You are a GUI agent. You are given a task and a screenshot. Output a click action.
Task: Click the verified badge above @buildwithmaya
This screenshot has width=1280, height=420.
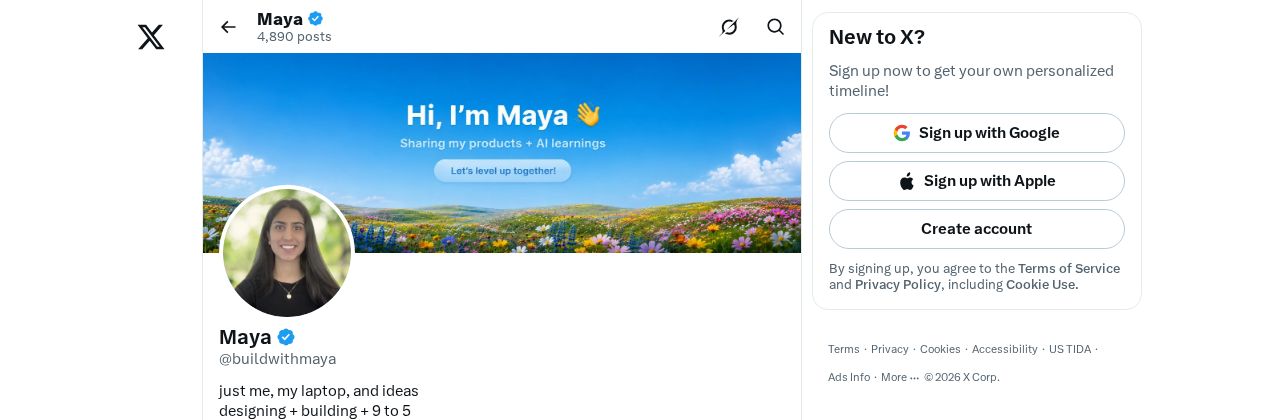pyautogui.click(x=286, y=337)
